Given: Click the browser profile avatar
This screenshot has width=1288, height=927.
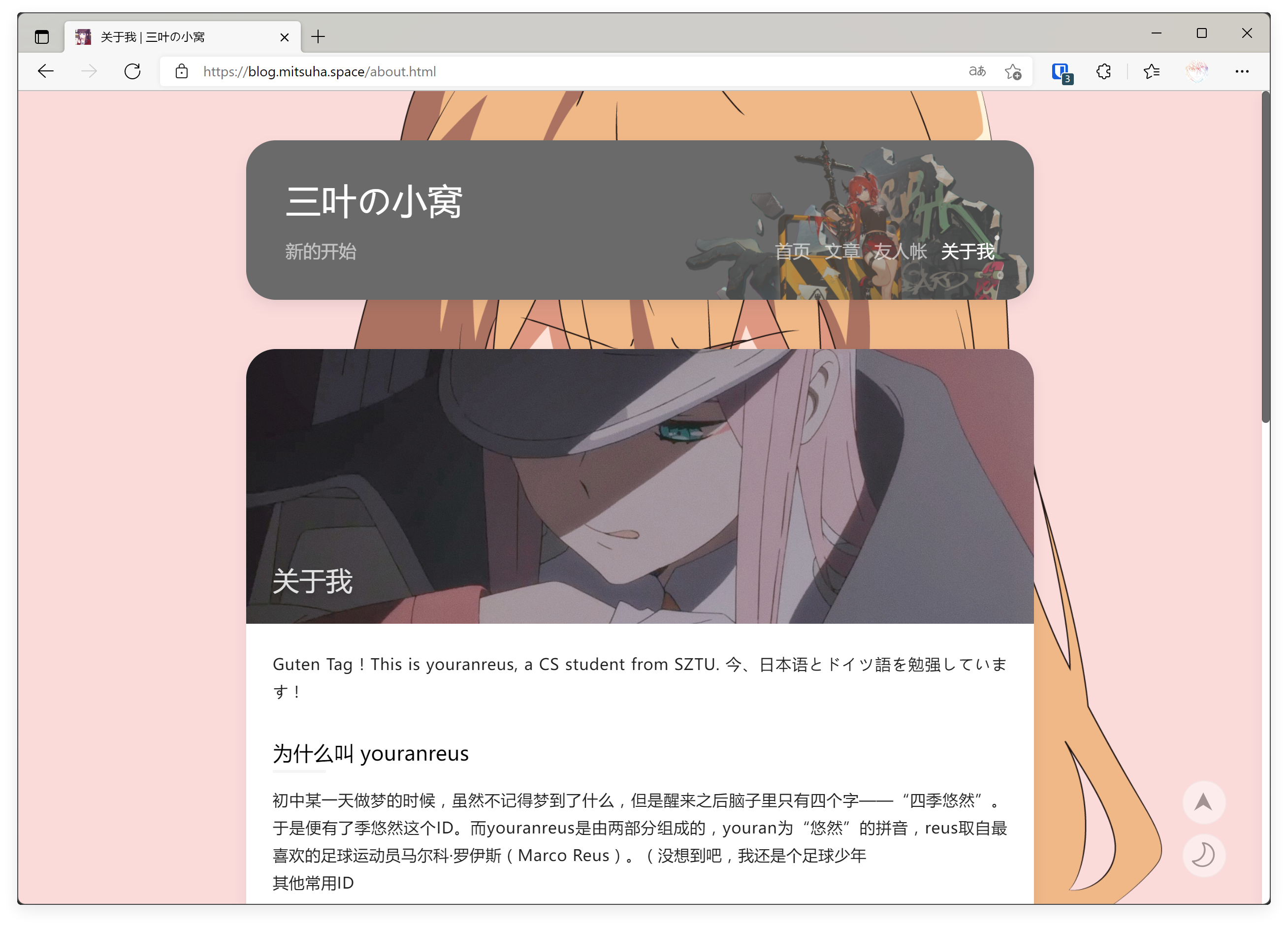Looking at the screenshot, I should pyautogui.click(x=1196, y=71).
